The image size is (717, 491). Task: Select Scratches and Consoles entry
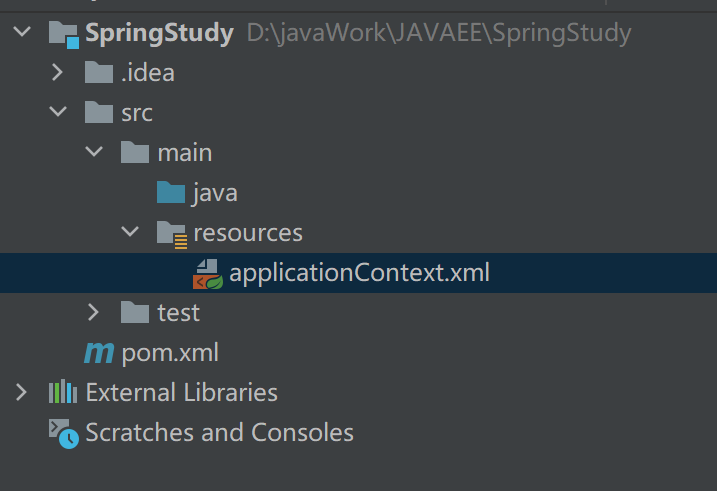click(x=219, y=432)
